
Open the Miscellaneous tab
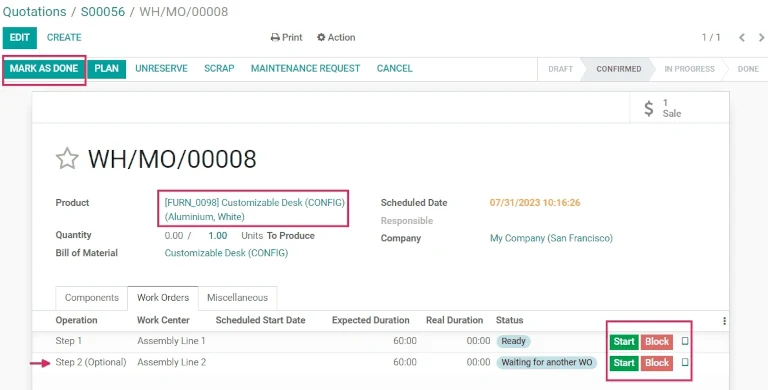238,298
